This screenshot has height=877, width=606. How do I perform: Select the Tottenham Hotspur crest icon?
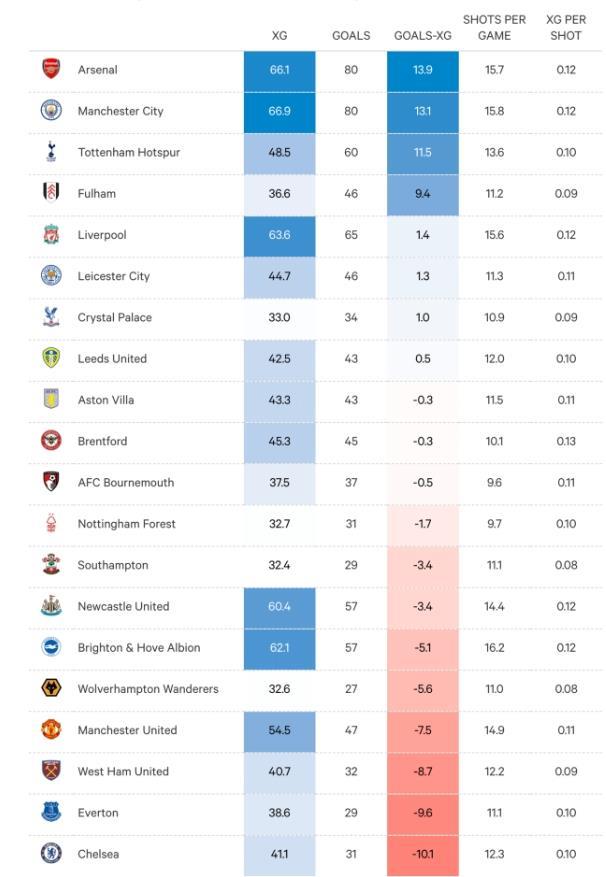tap(51, 151)
